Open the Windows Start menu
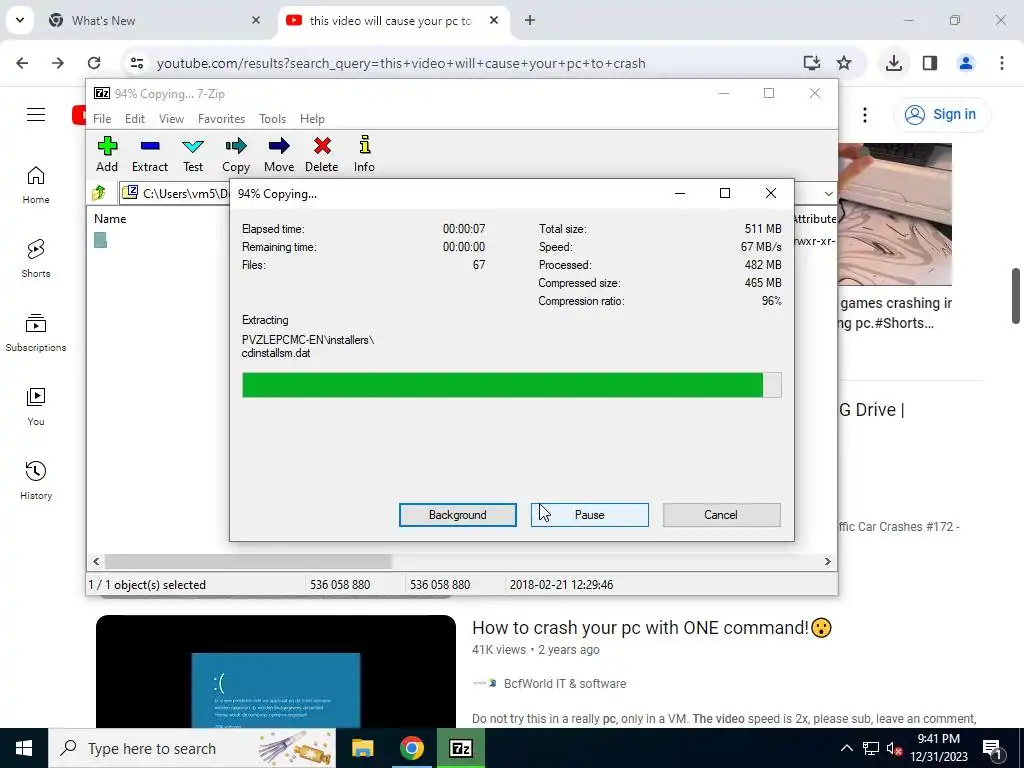Image resolution: width=1024 pixels, height=768 pixels. 24,748
